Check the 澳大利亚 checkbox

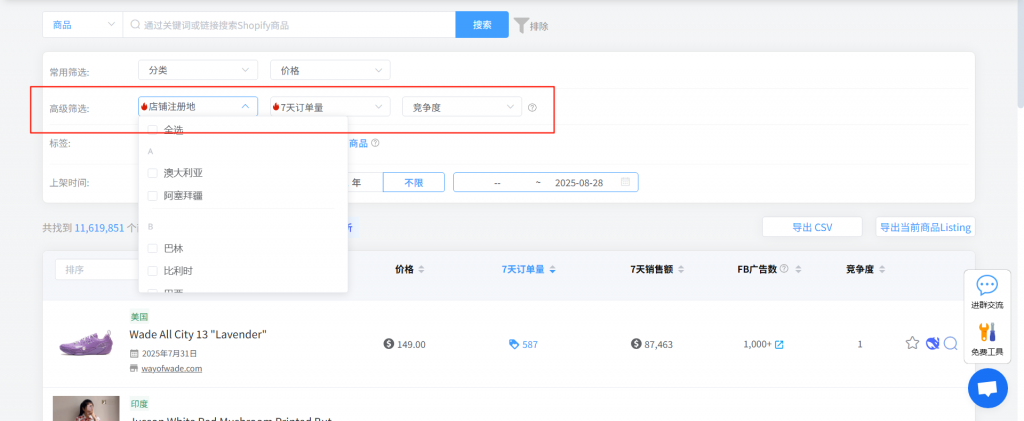152,173
